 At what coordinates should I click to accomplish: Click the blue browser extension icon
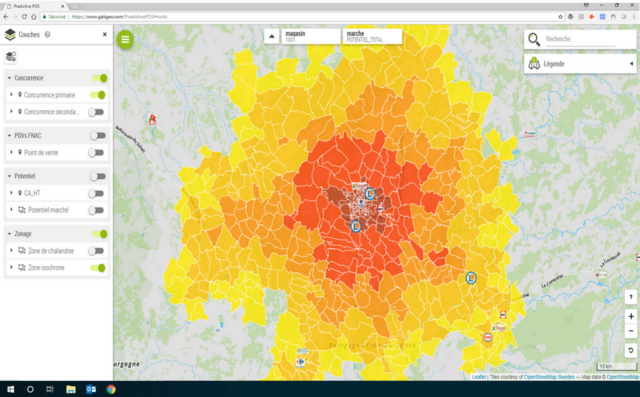coord(602,17)
